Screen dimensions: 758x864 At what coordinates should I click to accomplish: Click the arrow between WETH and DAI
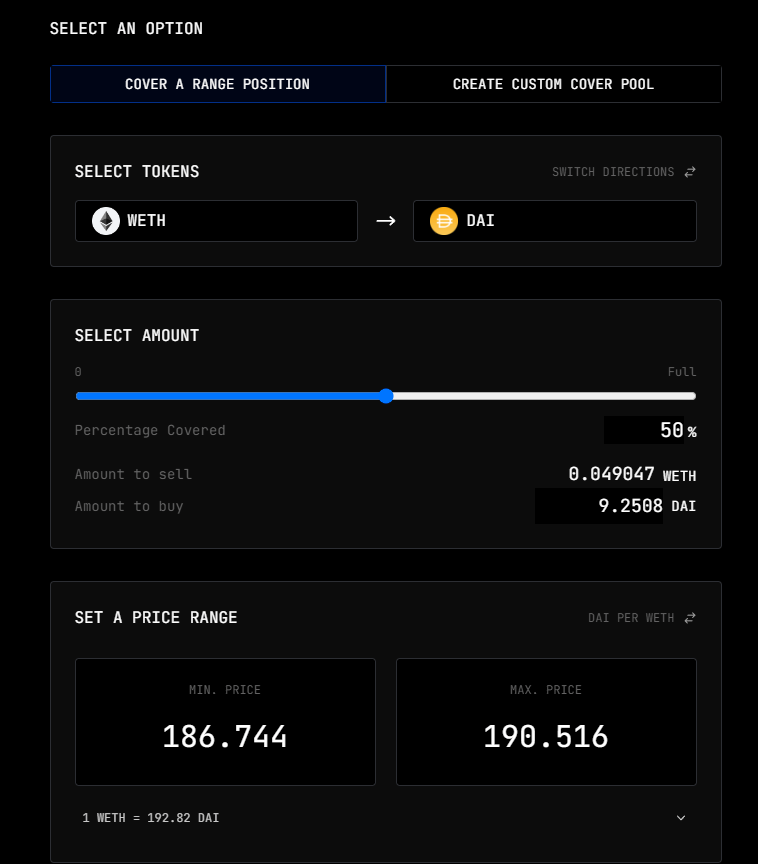click(386, 221)
